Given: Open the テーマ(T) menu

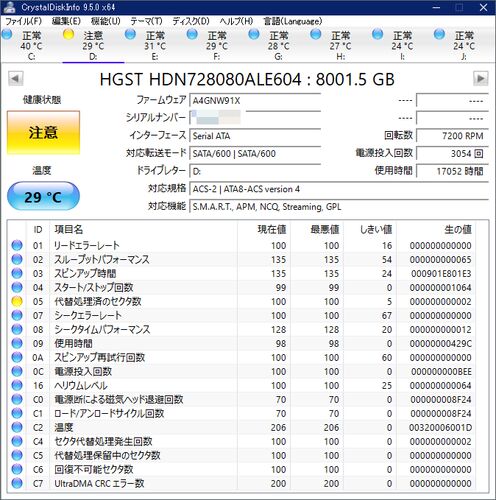Looking at the screenshot, I should click(x=146, y=21).
